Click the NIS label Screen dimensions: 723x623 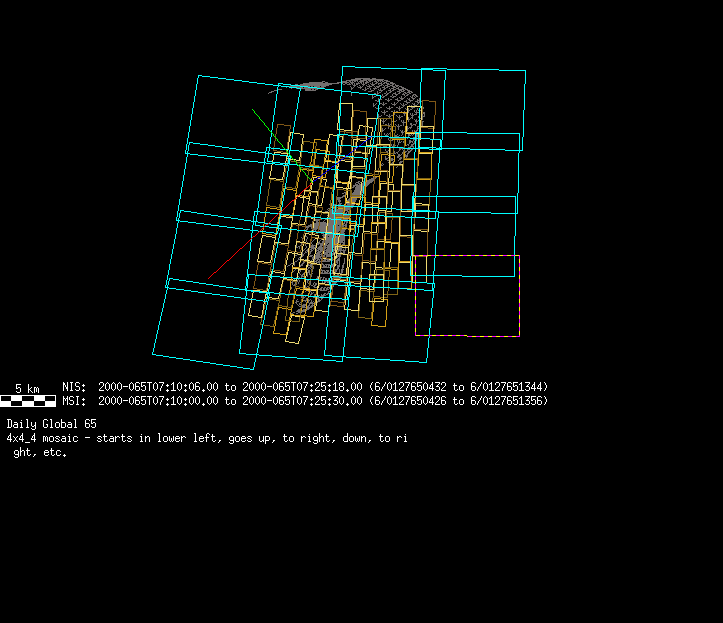click(74, 387)
